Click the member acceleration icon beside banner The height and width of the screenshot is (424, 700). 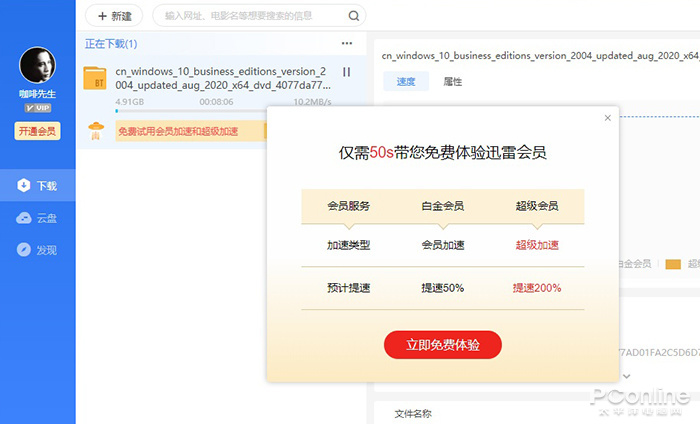coord(96,131)
